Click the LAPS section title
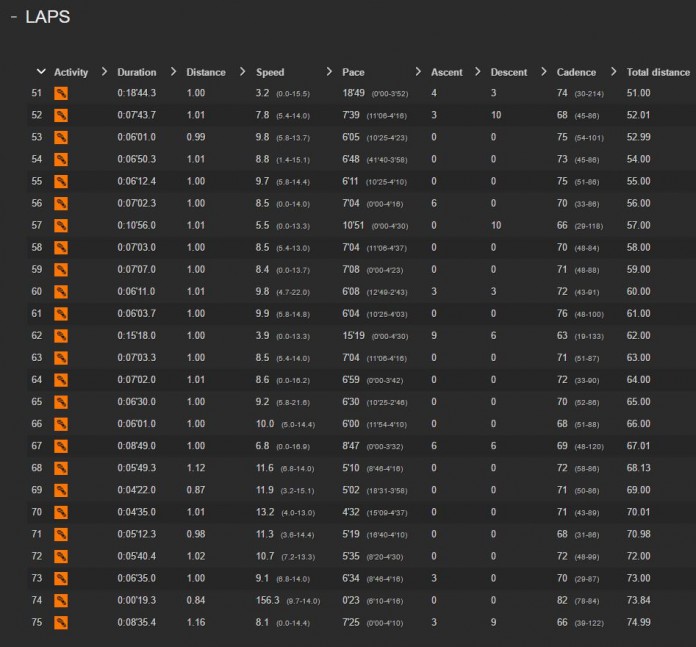This screenshot has height=647, width=696. pyautogui.click(x=47, y=17)
